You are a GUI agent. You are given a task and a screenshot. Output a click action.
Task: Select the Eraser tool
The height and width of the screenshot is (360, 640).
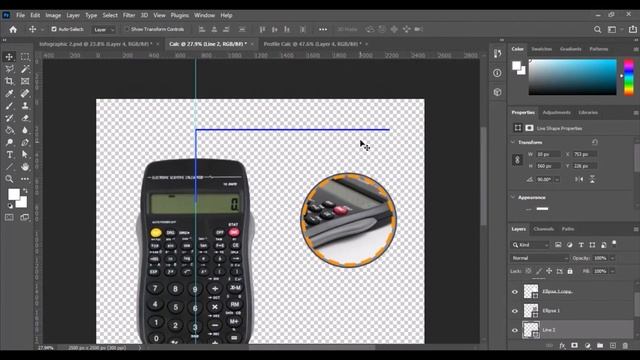pyautogui.click(x=25, y=118)
